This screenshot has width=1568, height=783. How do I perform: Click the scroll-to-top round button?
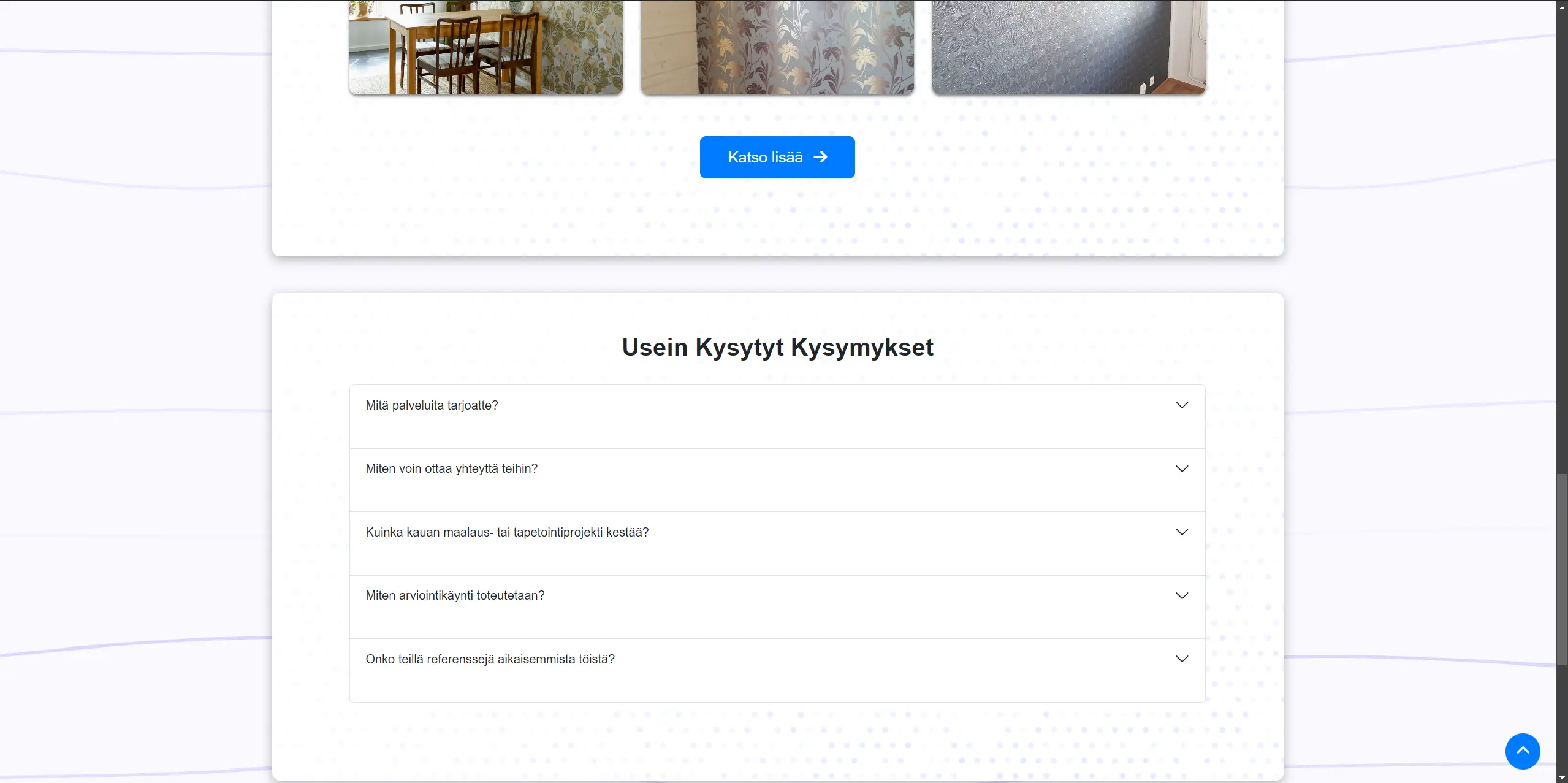coord(1523,751)
